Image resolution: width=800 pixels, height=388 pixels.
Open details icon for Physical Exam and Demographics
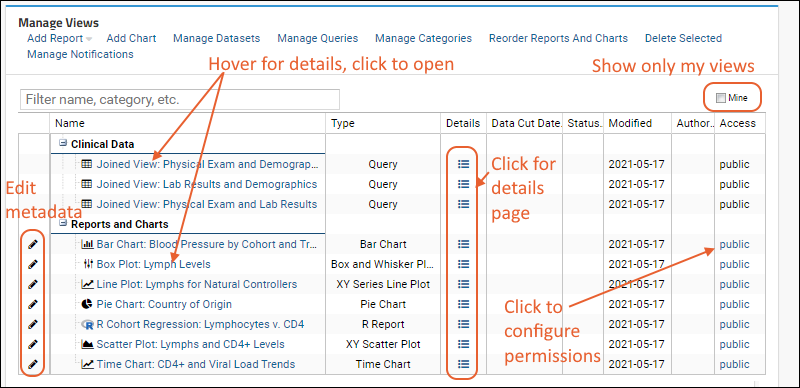(x=463, y=164)
